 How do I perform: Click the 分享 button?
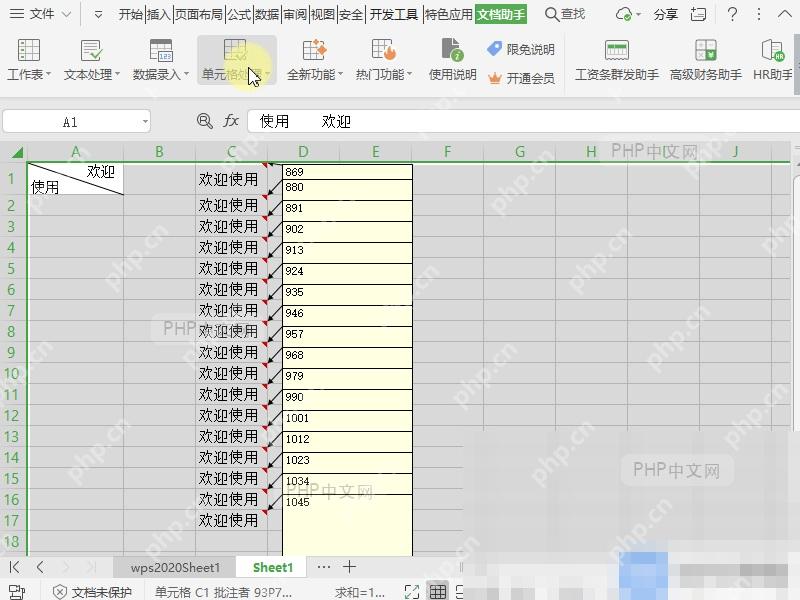pos(666,14)
